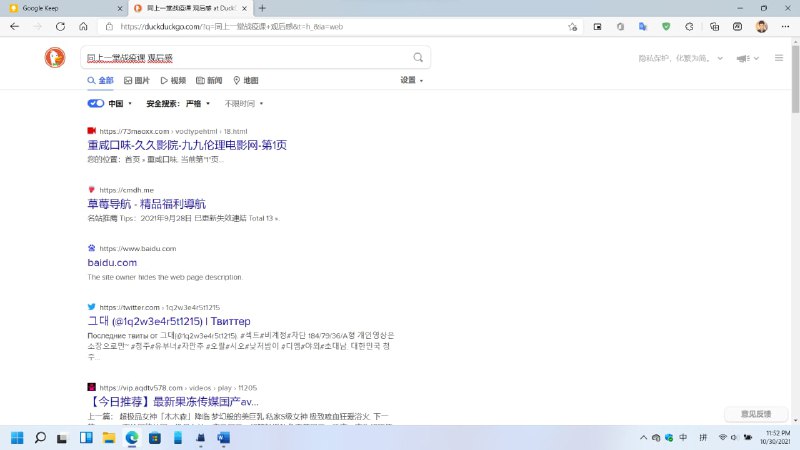Click the search magnifier in search box
Viewport: 800px width, 450px height.
coord(418,58)
